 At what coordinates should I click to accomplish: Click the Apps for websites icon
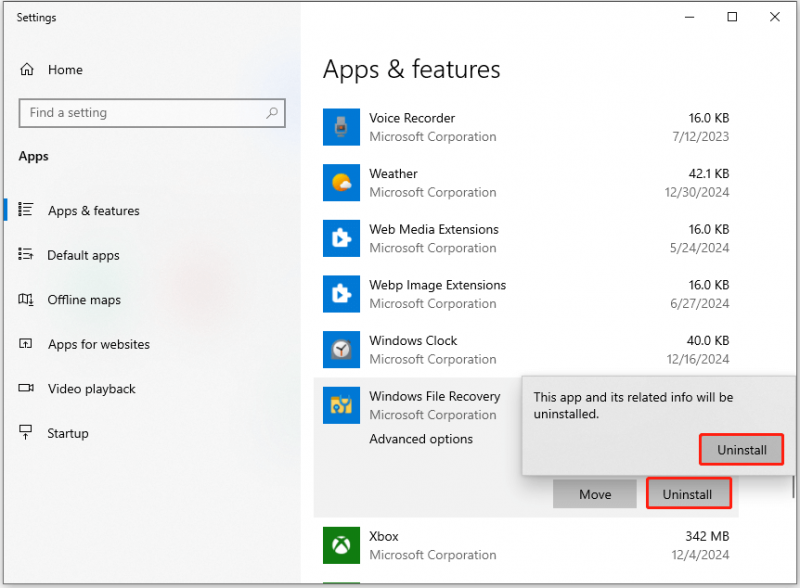tap(26, 344)
